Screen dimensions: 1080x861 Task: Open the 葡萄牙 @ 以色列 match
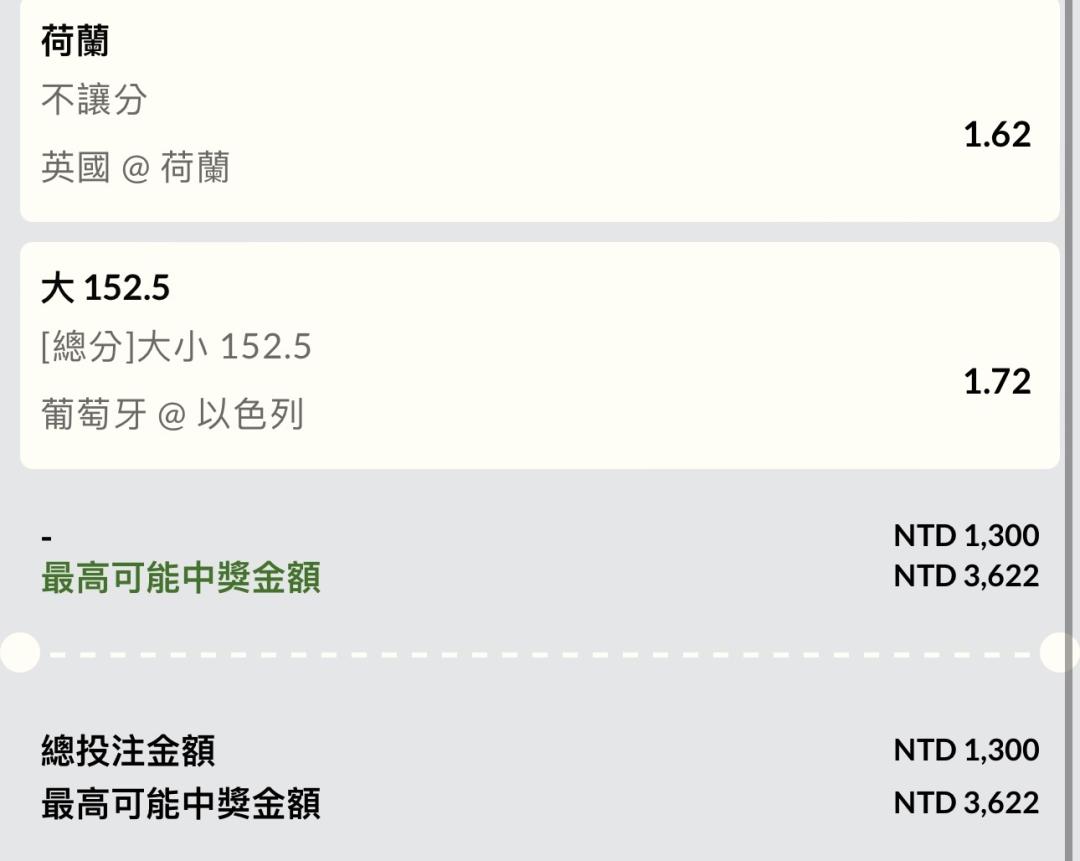[x=172, y=414]
